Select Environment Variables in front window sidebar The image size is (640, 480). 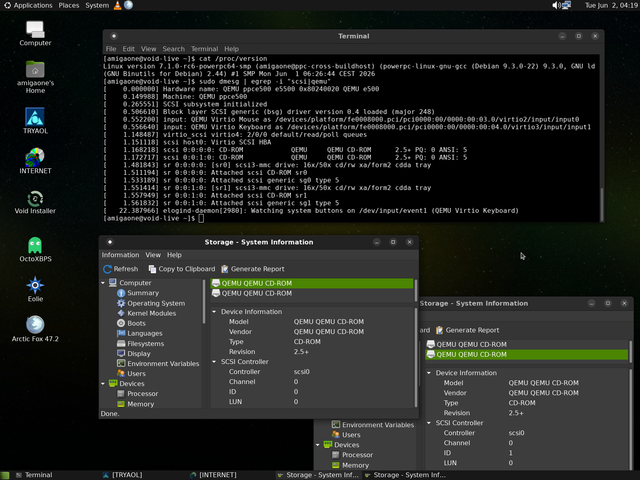(x=163, y=364)
